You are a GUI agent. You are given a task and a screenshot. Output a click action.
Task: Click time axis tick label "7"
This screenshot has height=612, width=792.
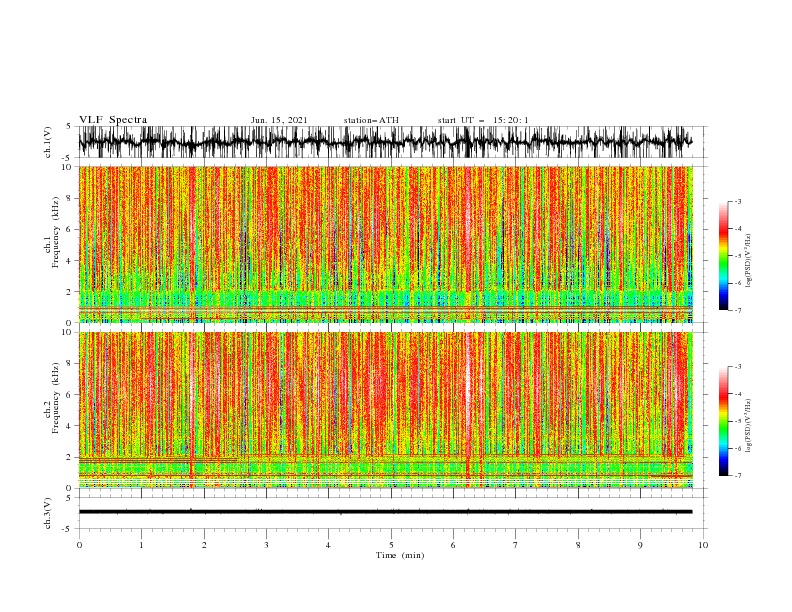click(x=516, y=545)
